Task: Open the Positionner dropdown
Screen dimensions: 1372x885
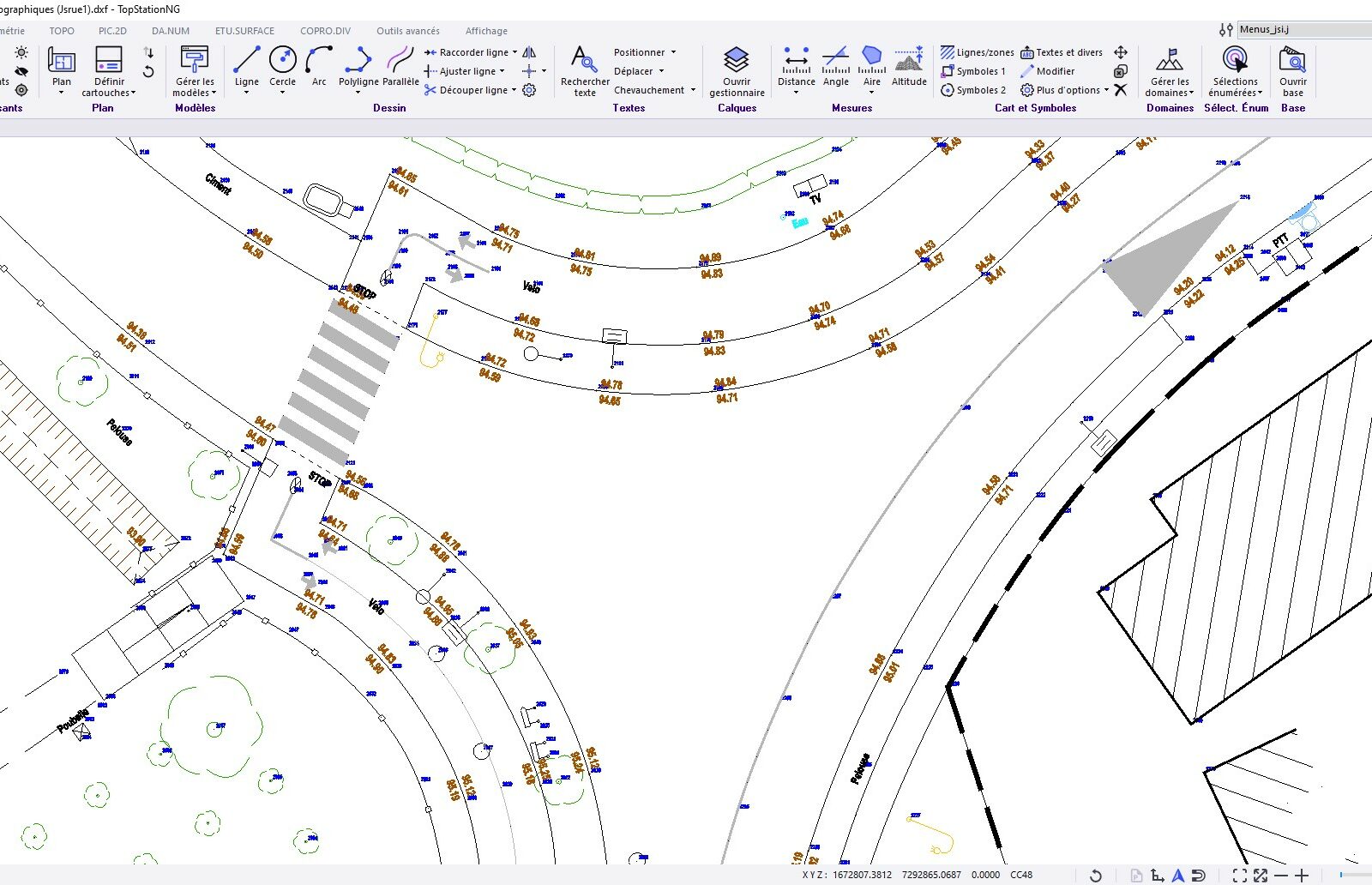Action: 673,52
